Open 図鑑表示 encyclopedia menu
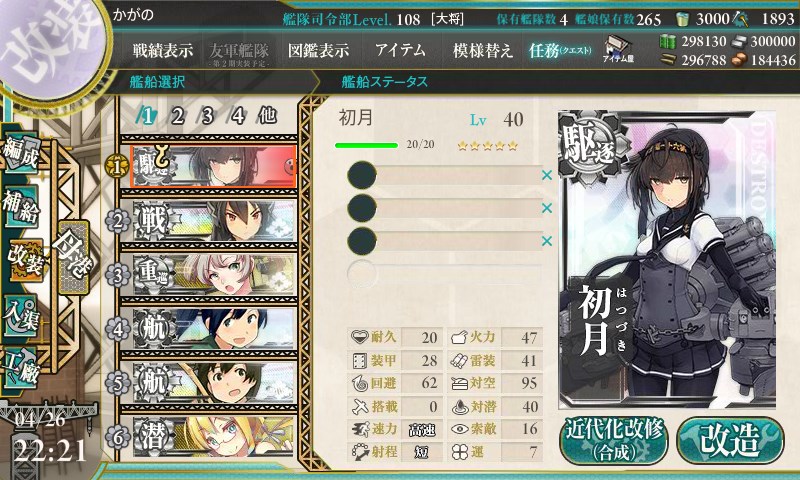The height and width of the screenshot is (480, 800). tap(318, 50)
